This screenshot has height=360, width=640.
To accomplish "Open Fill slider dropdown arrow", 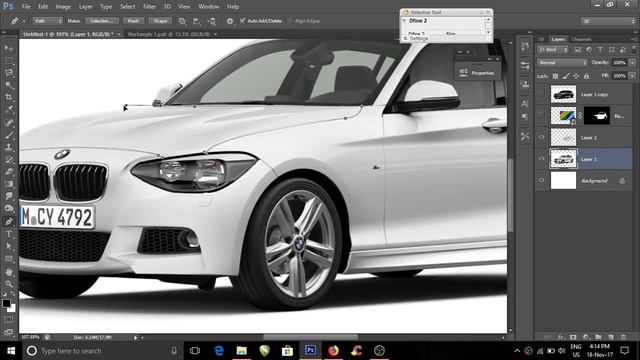I will point(632,76).
